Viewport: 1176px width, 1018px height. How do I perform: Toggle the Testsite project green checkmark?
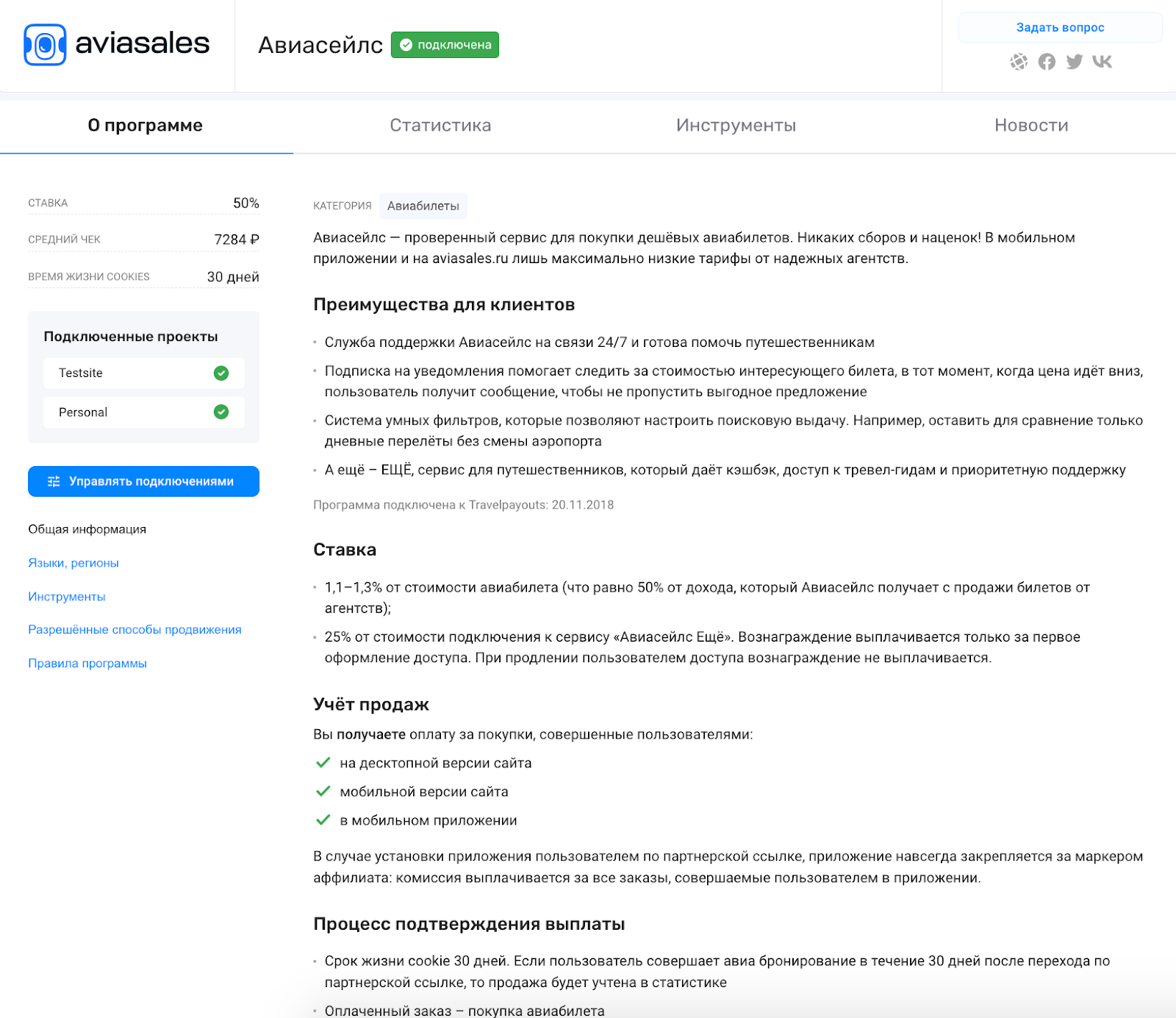coord(221,373)
